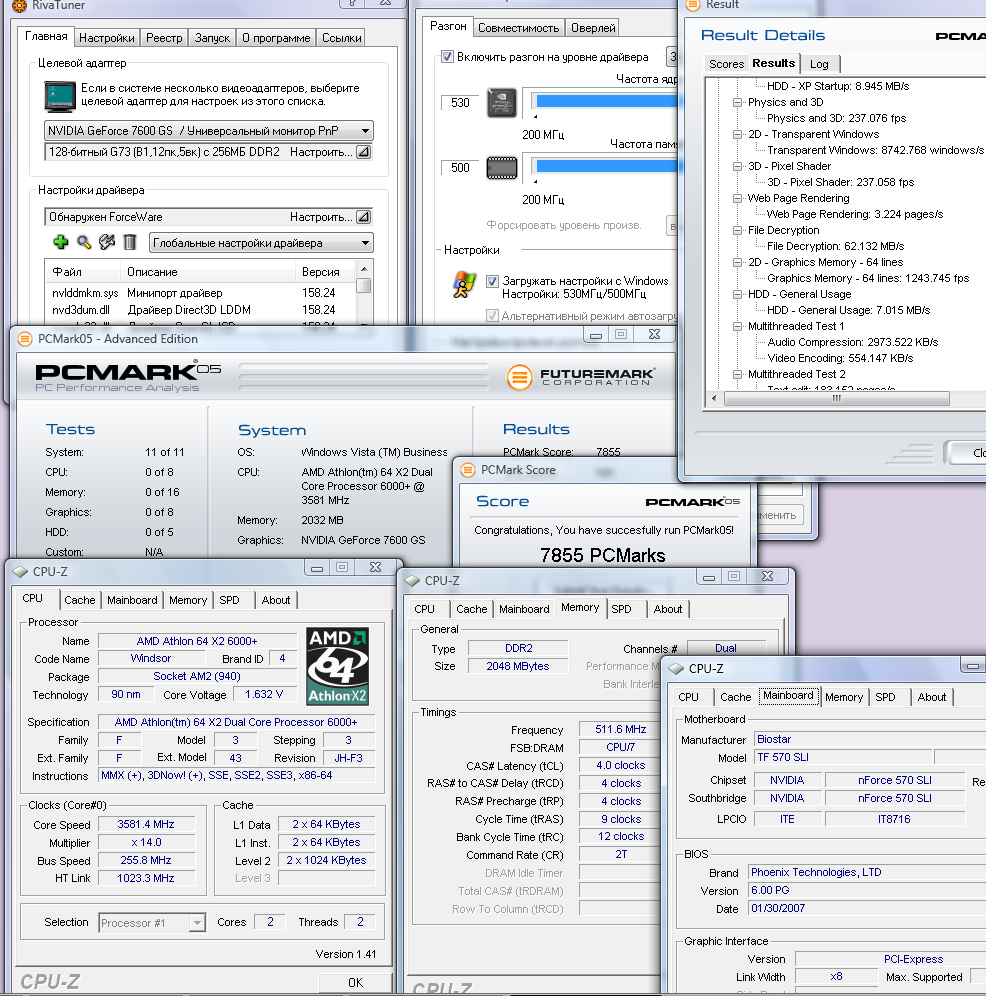Click the Ссылки tab in RivaTuner
Image resolution: width=986 pixels, height=996 pixels.
point(341,38)
